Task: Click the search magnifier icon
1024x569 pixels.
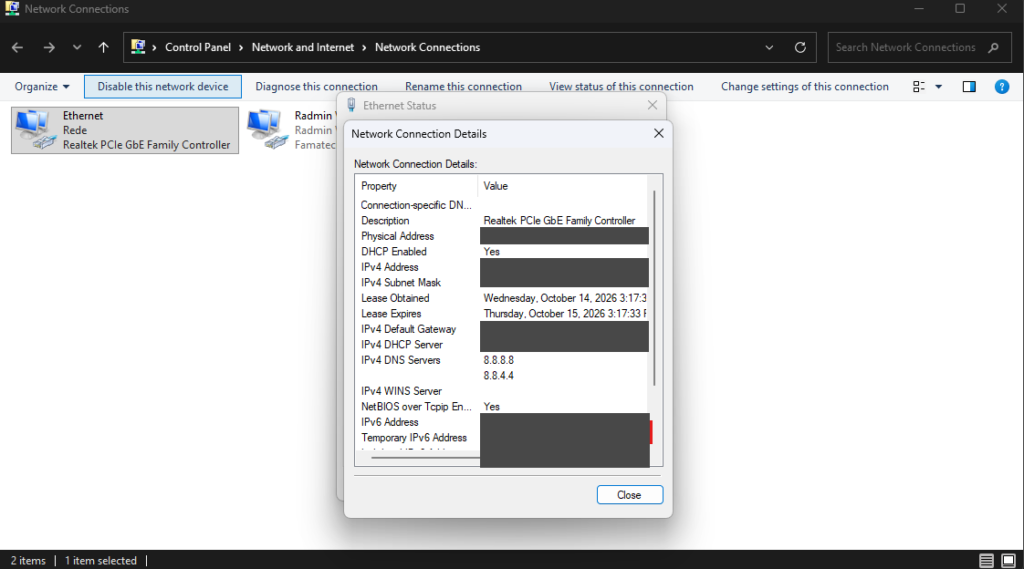Action: tap(993, 47)
